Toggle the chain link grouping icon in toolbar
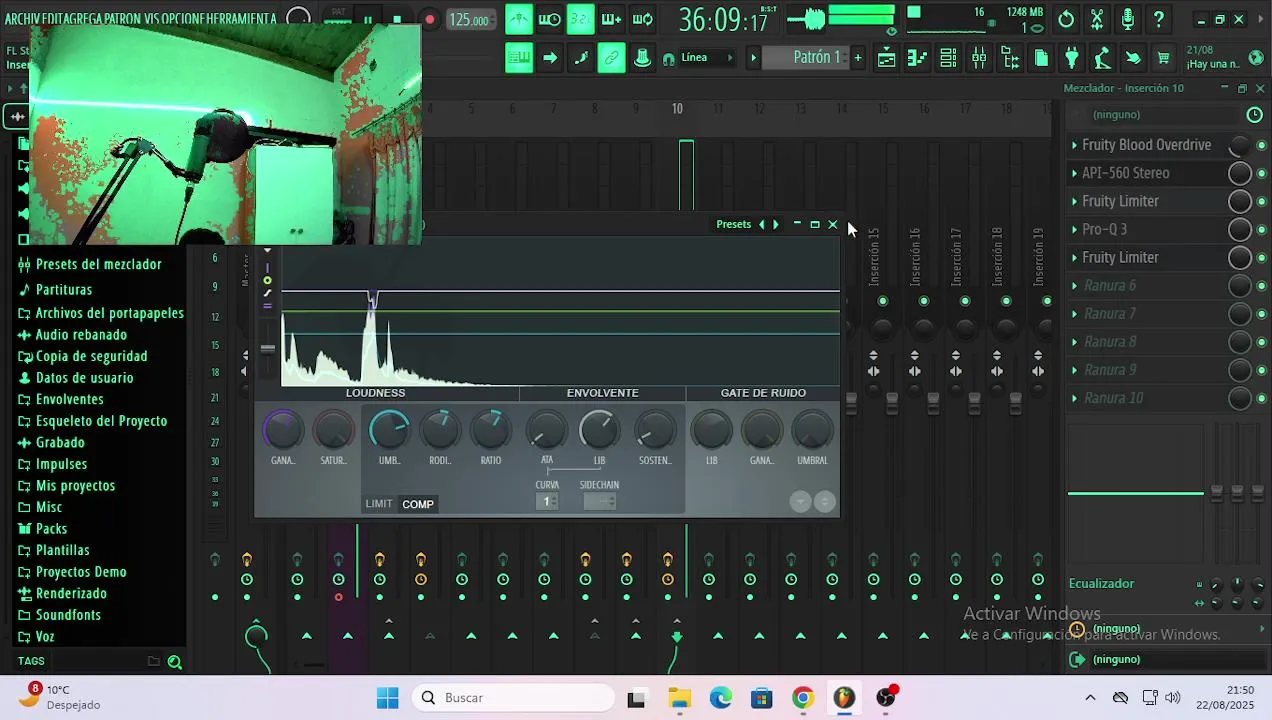 point(611,58)
